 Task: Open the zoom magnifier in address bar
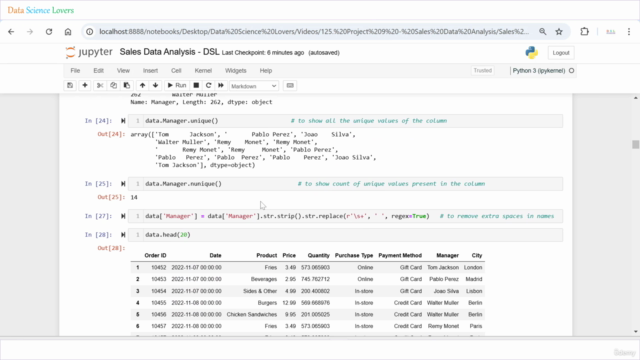point(542,31)
